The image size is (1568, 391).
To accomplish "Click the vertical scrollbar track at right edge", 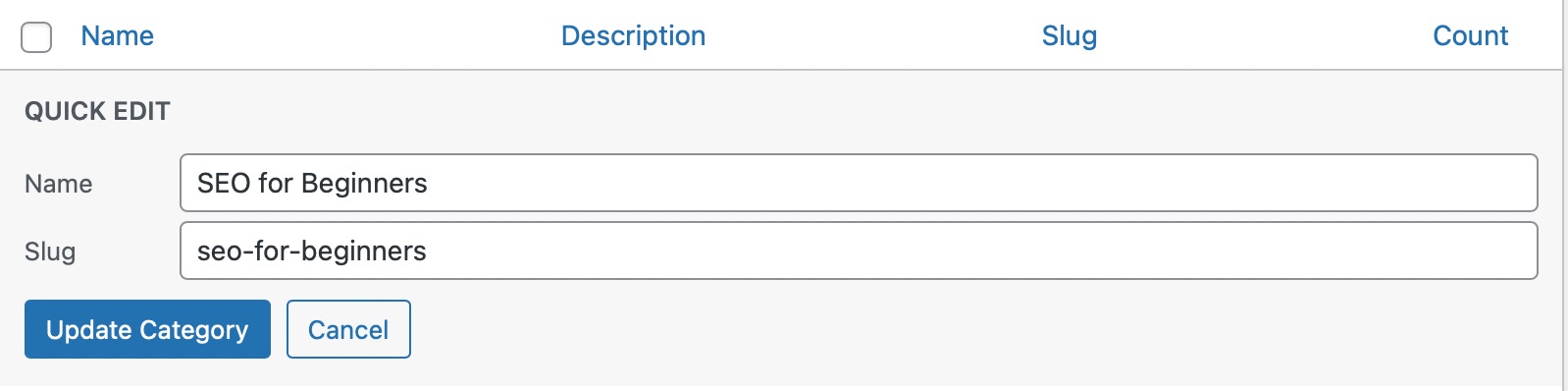I will pos(1565,195).
